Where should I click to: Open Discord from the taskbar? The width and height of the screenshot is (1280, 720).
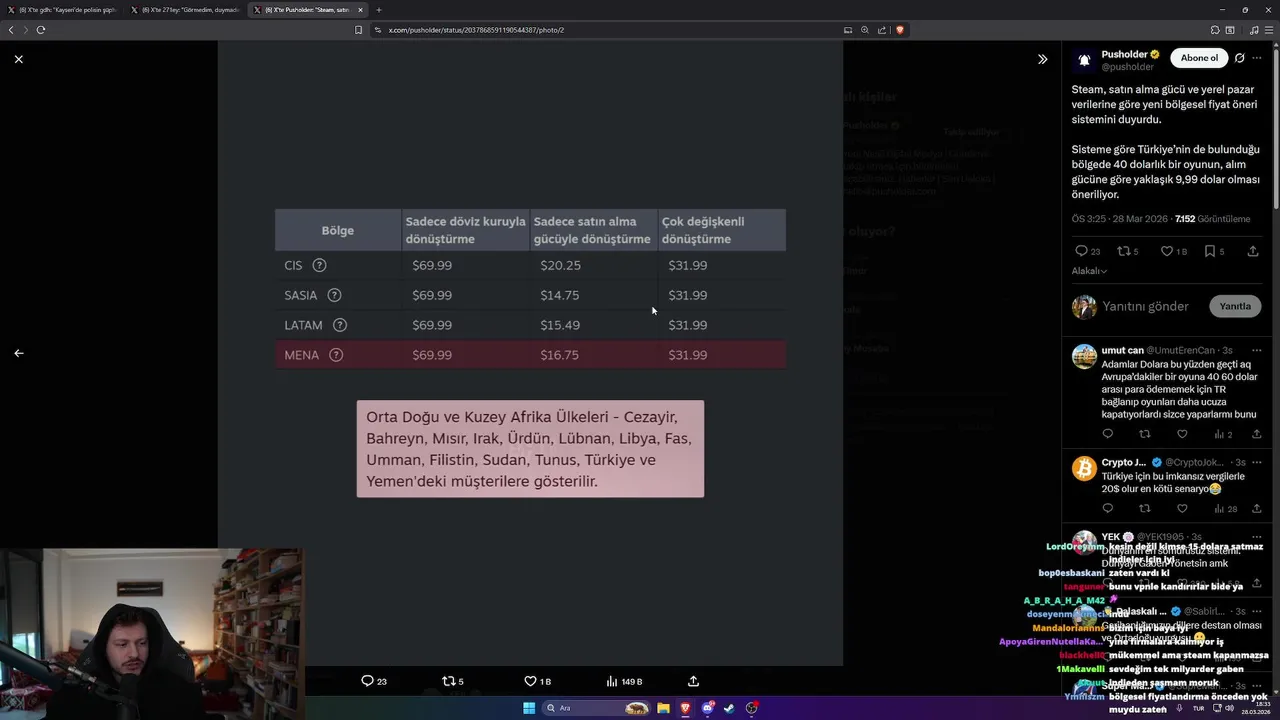(x=708, y=708)
